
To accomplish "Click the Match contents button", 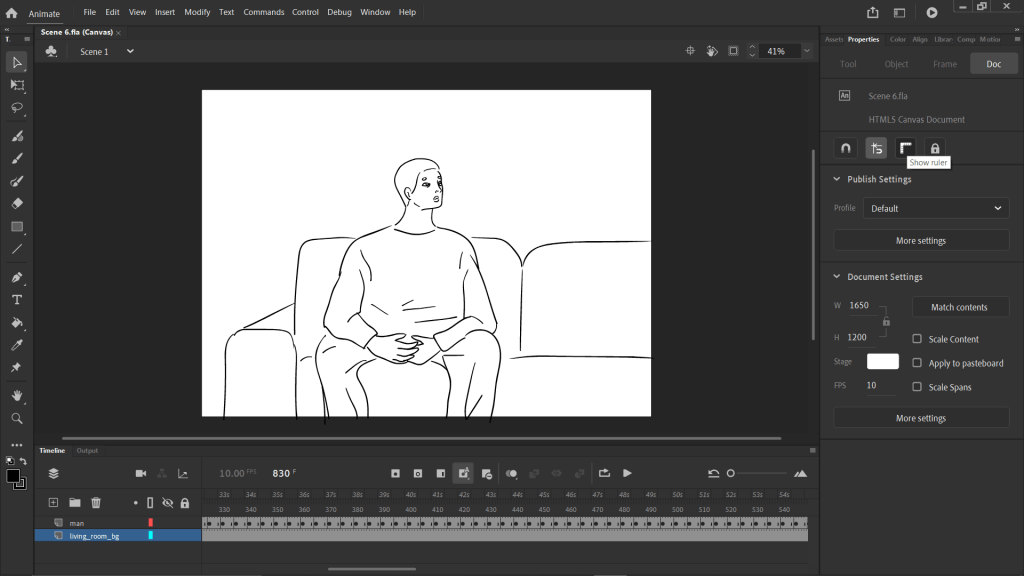I will pos(959,307).
